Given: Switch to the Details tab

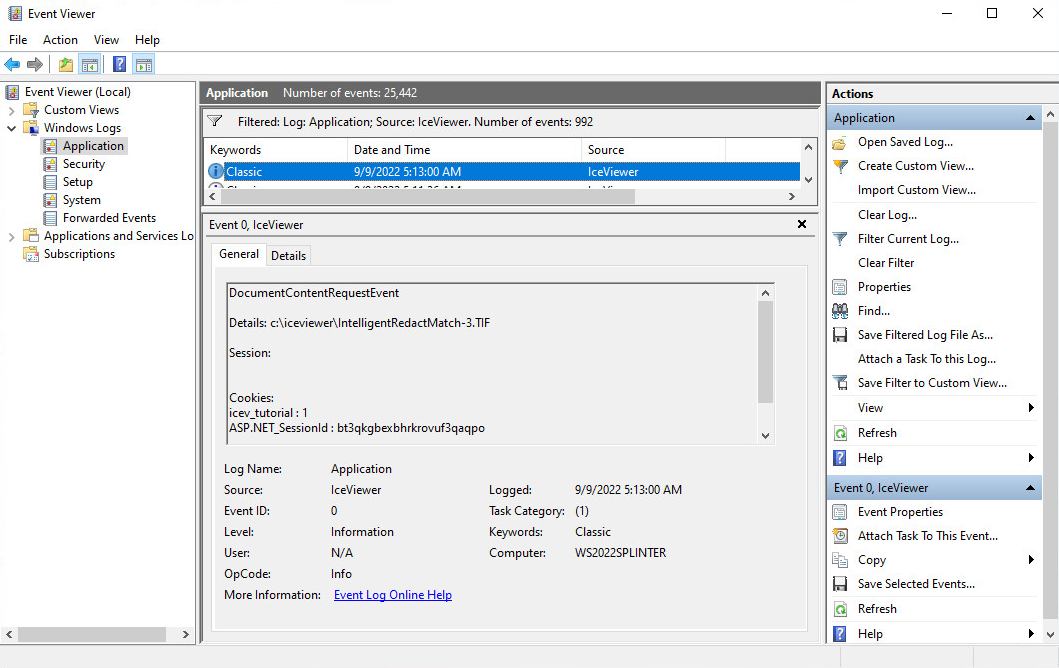Looking at the screenshot, I should [288, 255].
